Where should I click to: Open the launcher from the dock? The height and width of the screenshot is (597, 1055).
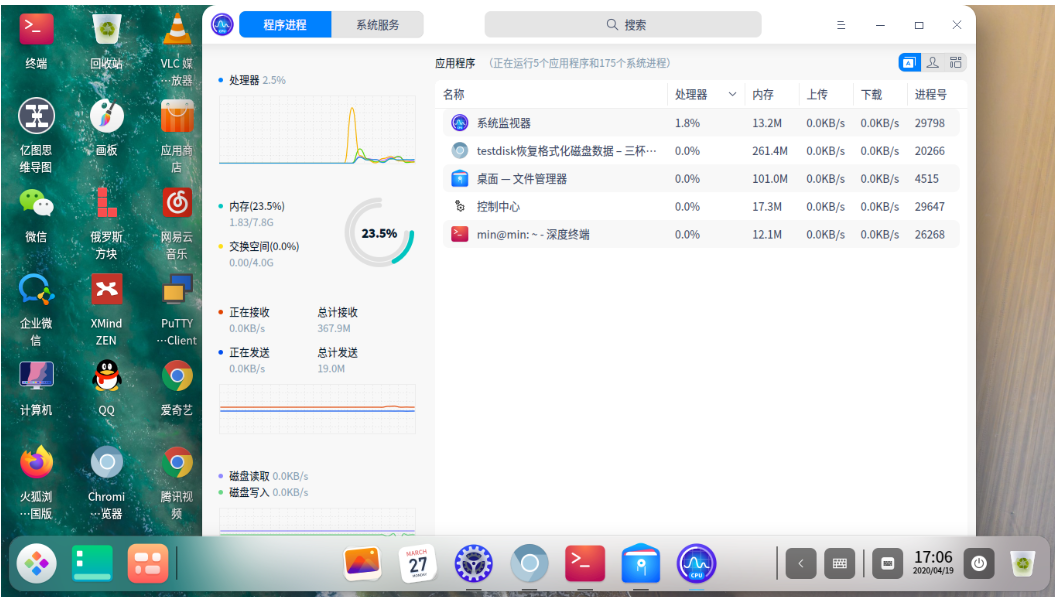[37, 564]
